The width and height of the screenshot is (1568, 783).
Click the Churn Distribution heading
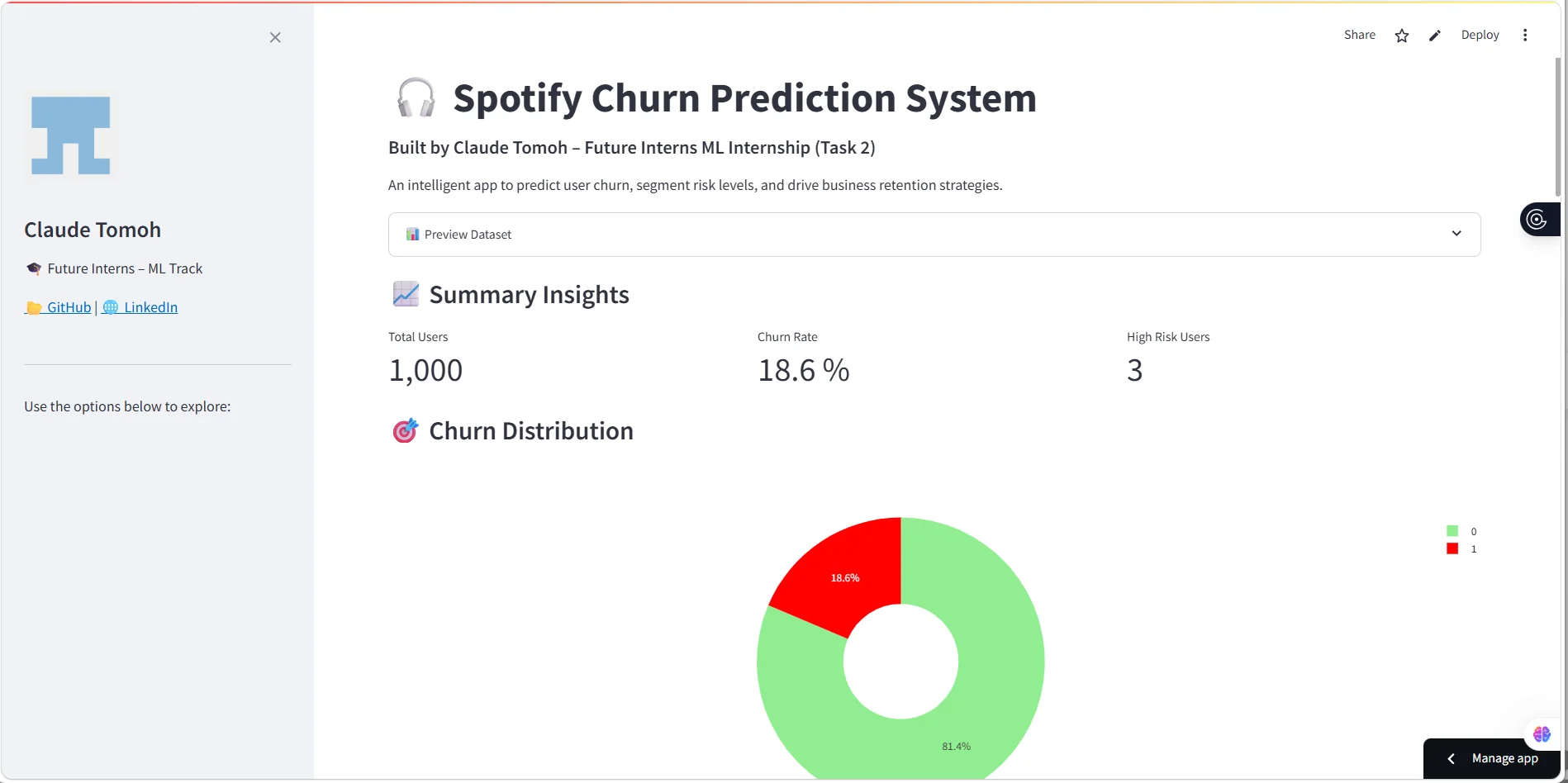[x=531, y=431]
